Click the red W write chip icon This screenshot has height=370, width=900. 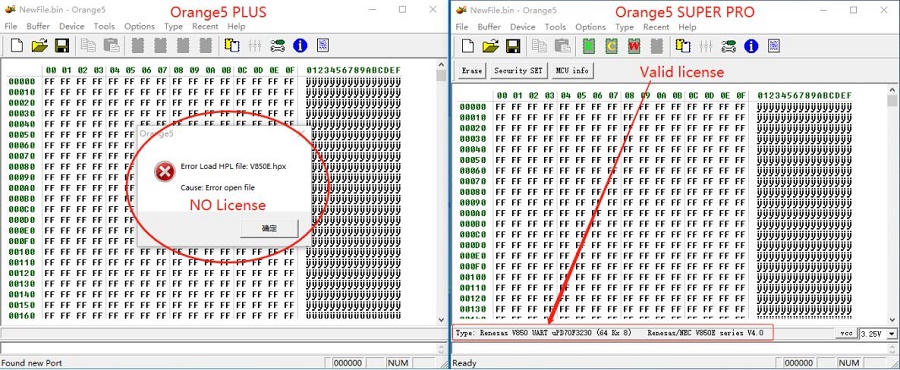coord(634,46)
